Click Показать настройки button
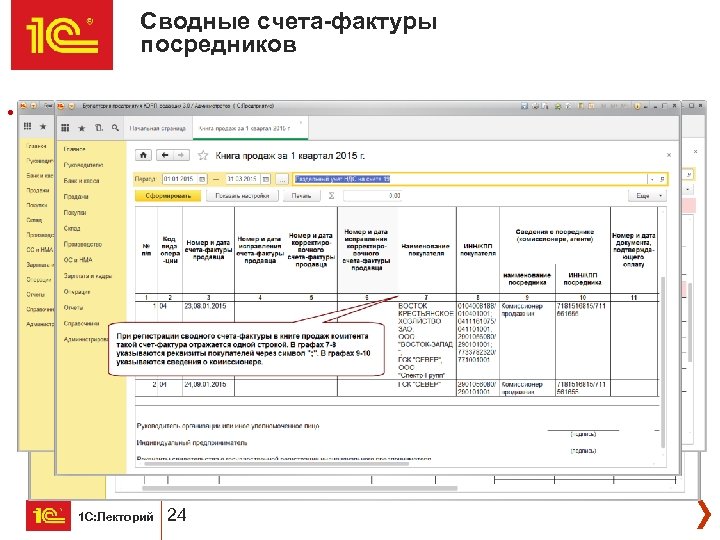720x540 pixels. [242, 196]
